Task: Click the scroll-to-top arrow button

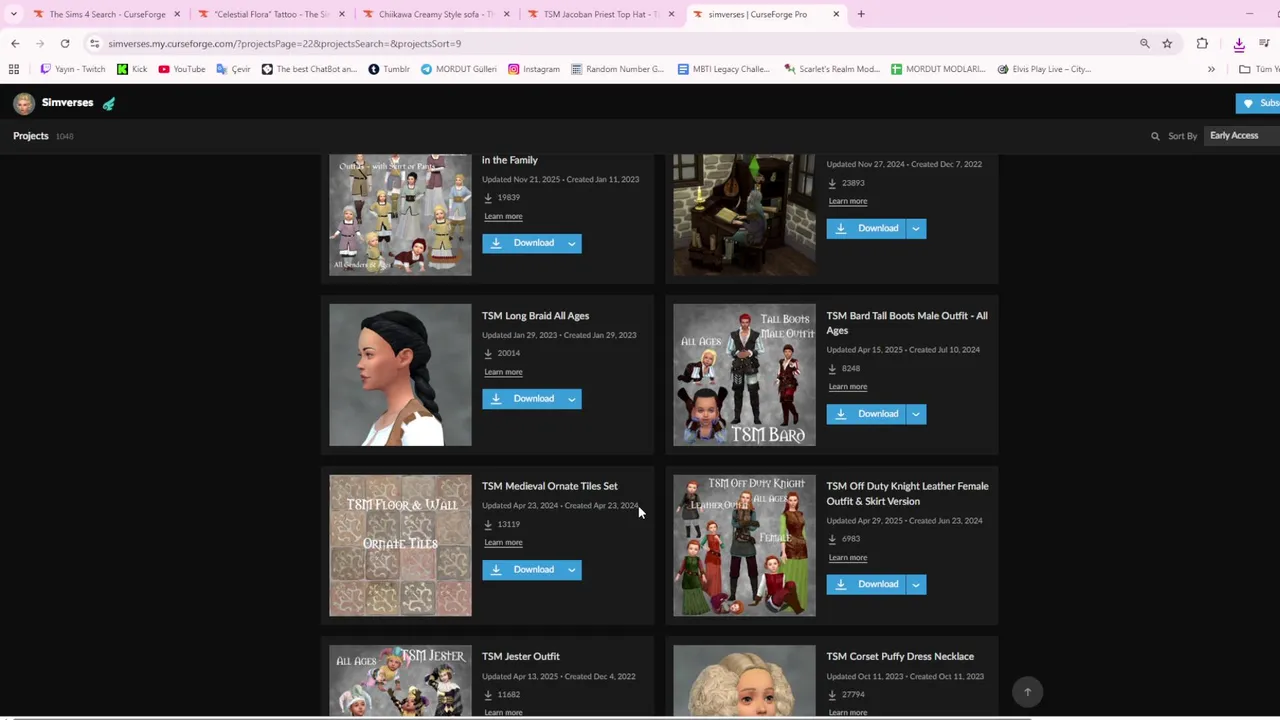Action: (x=1027, y=692)
